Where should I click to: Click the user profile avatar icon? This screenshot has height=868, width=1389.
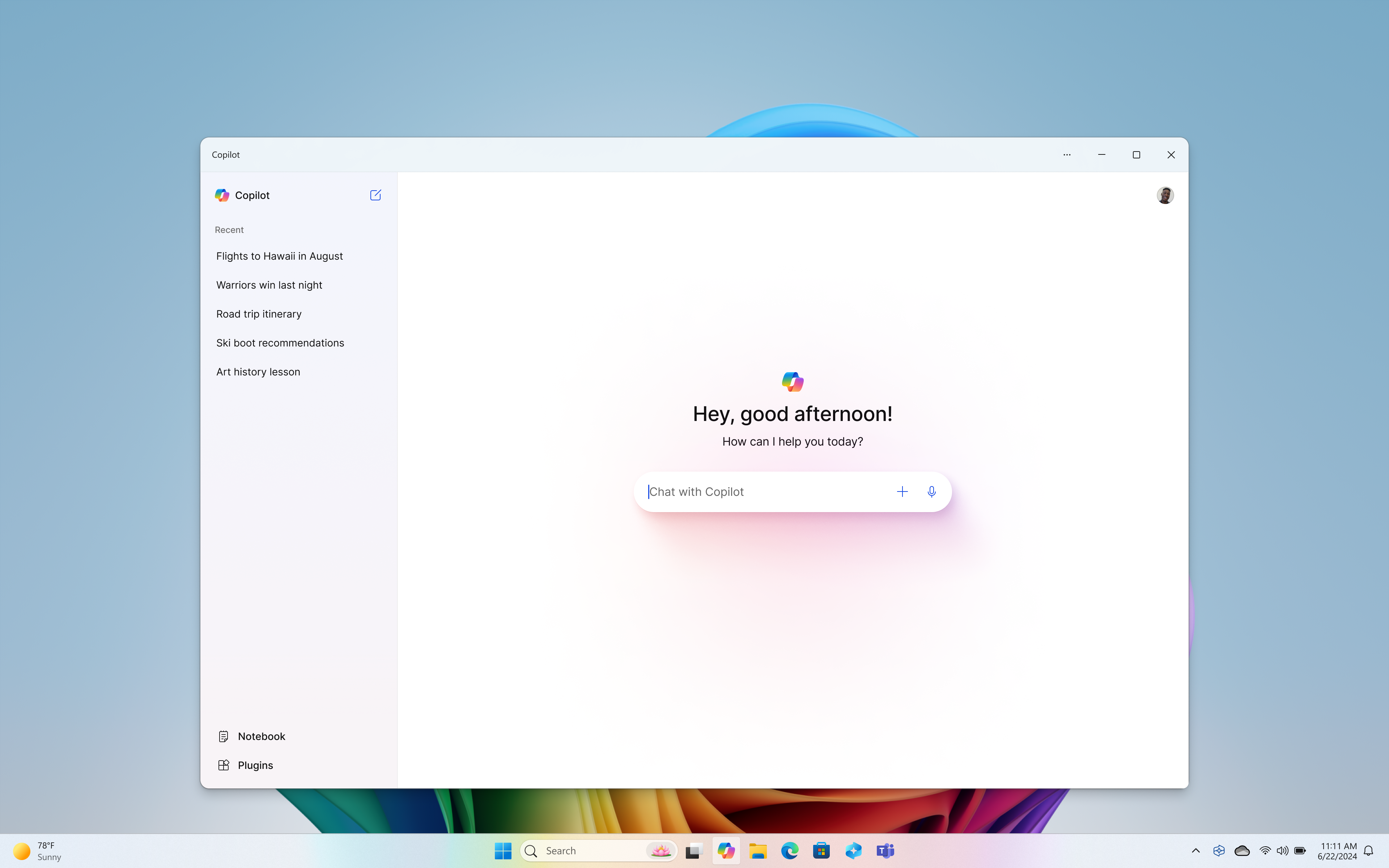click(x=1165, y=195)
